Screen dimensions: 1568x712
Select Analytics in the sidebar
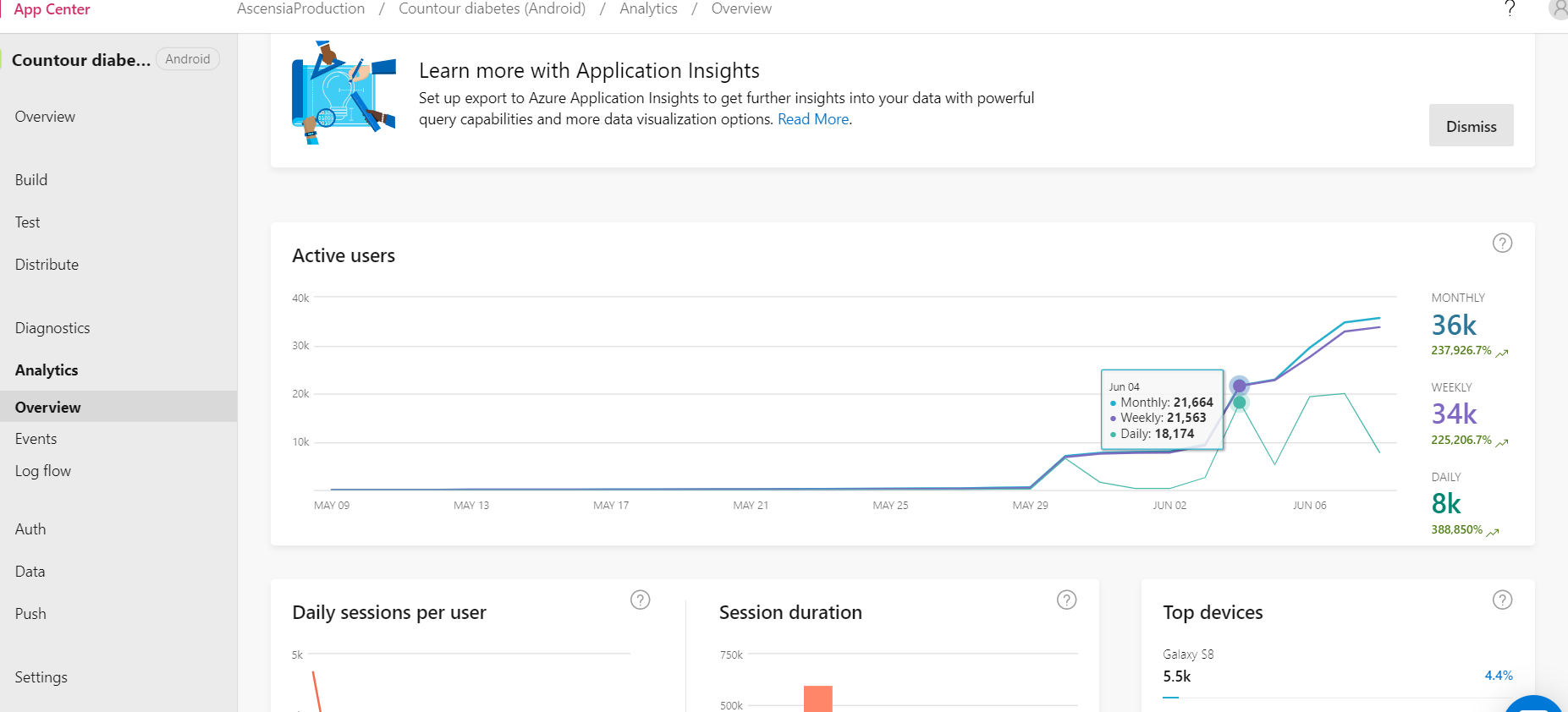(x=47, y=370)
